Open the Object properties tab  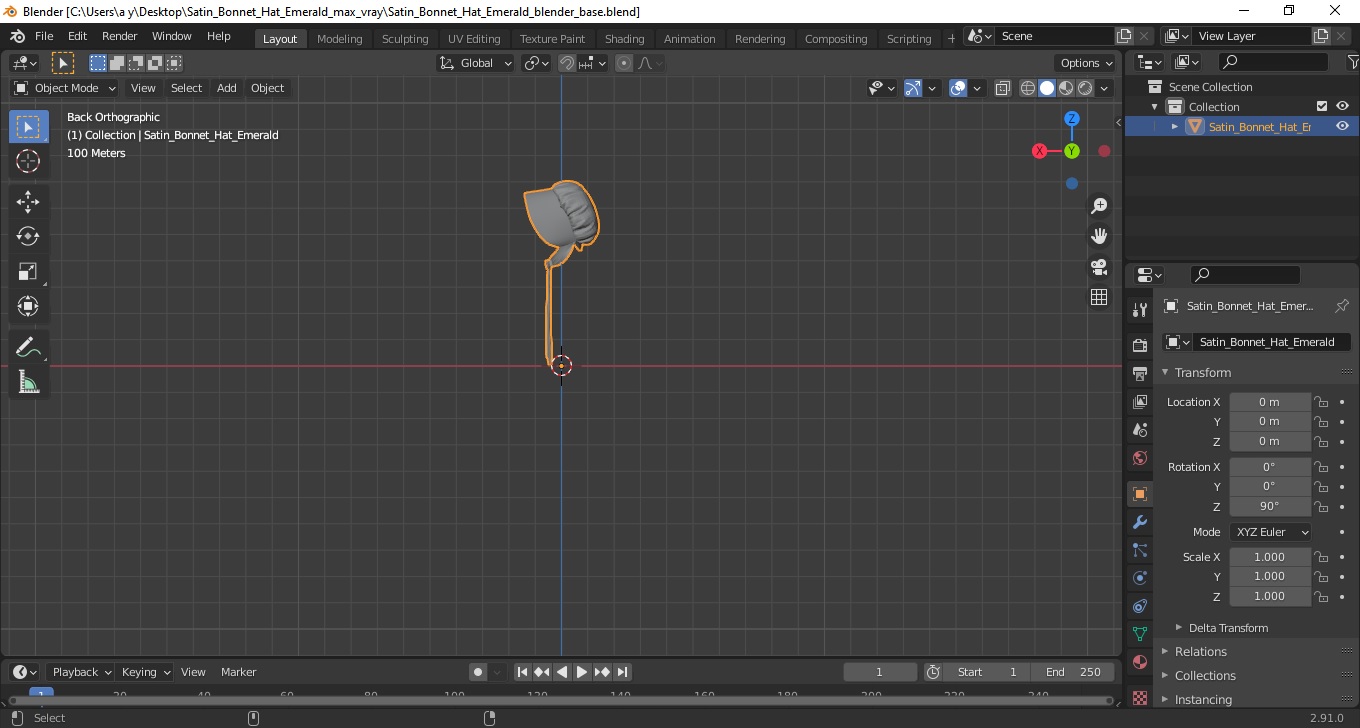tap(1139, 494)
